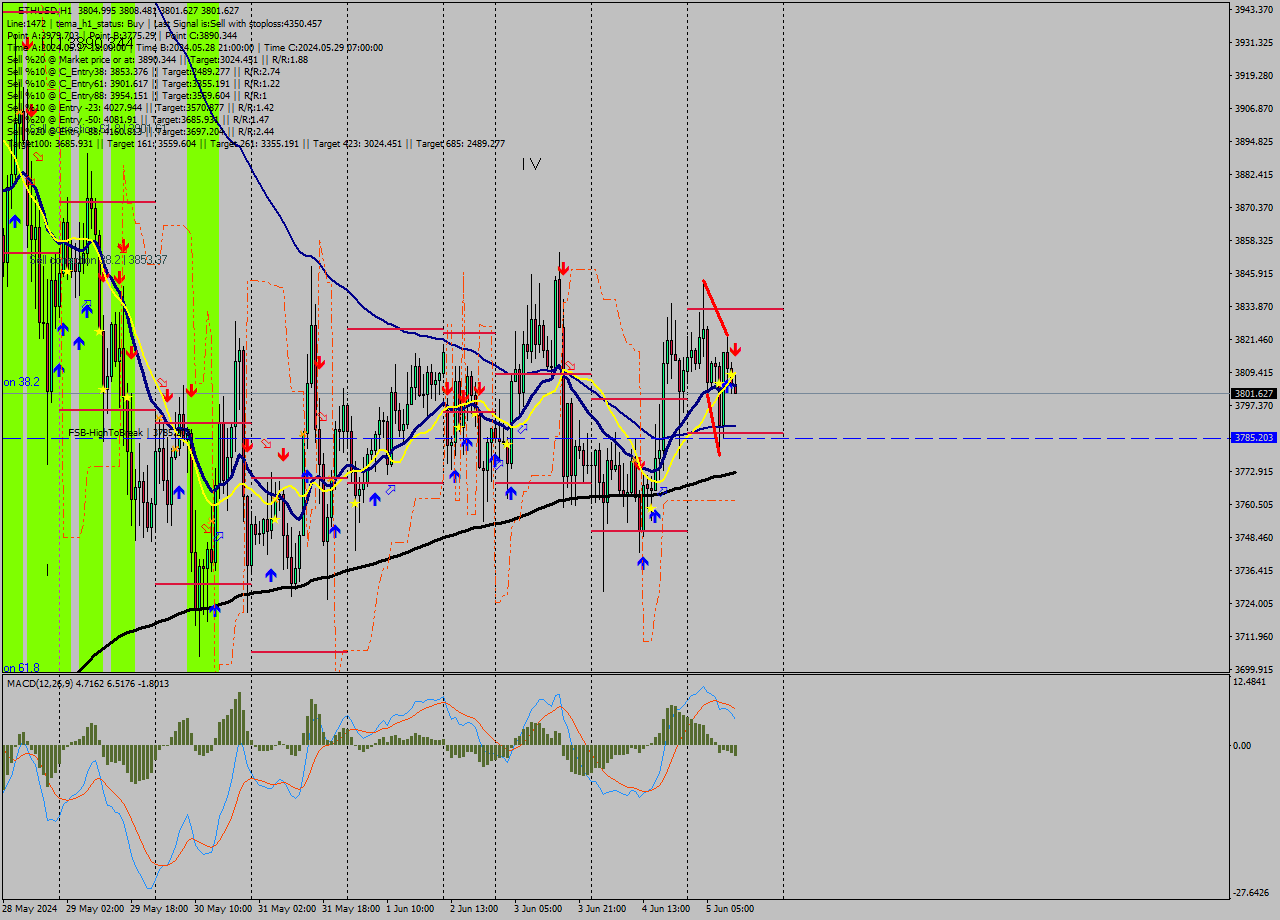The height and width of the screenshot is (920, 1280).
Task: Click the red sell arrow above the latest candle
Action: [x=735, y=349]
